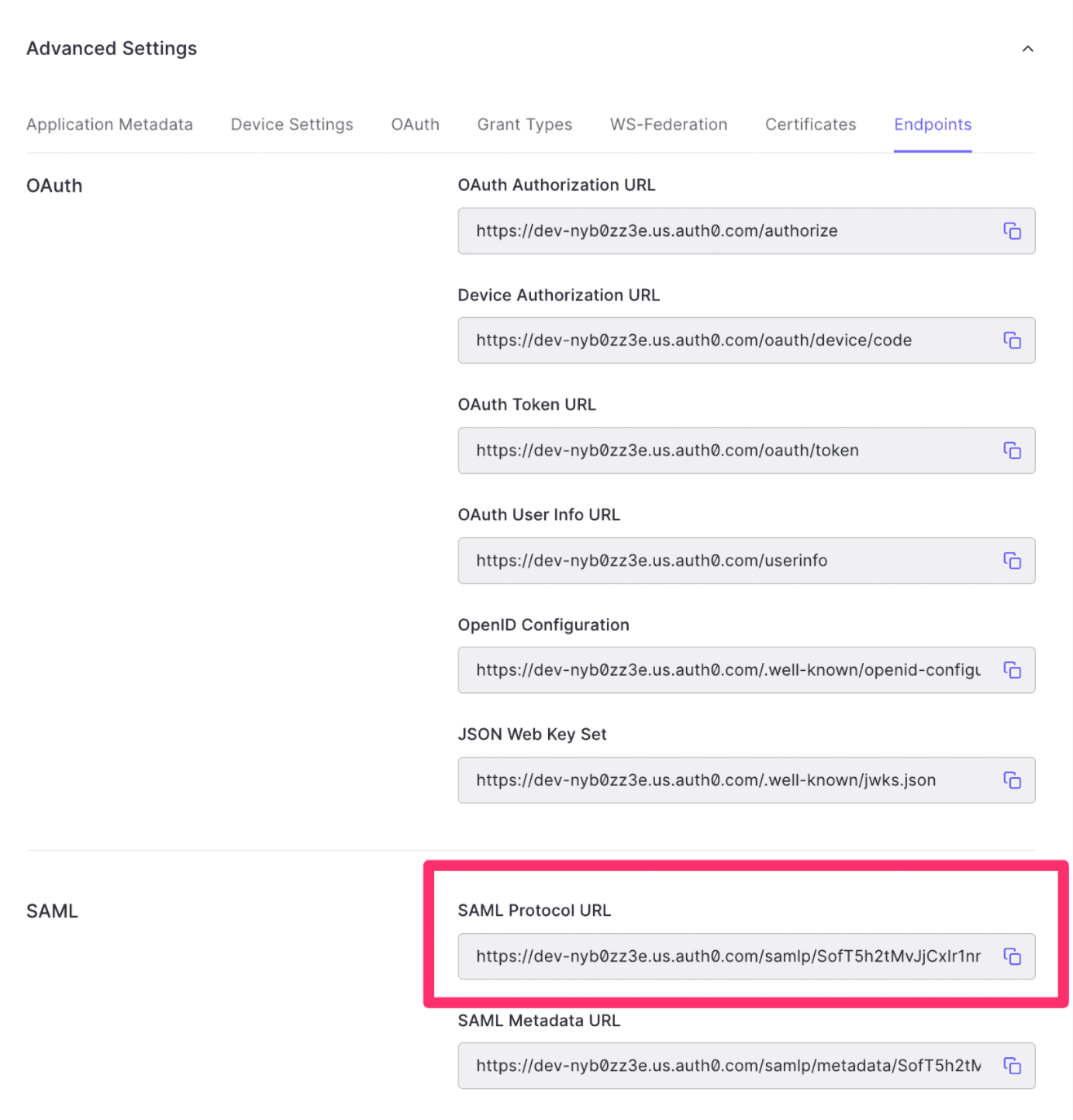Copy the JSON Web Key Set URL
The height and width of the screenshot is (1120, 1073).
pyautogui.click(x=1013, y=780)
